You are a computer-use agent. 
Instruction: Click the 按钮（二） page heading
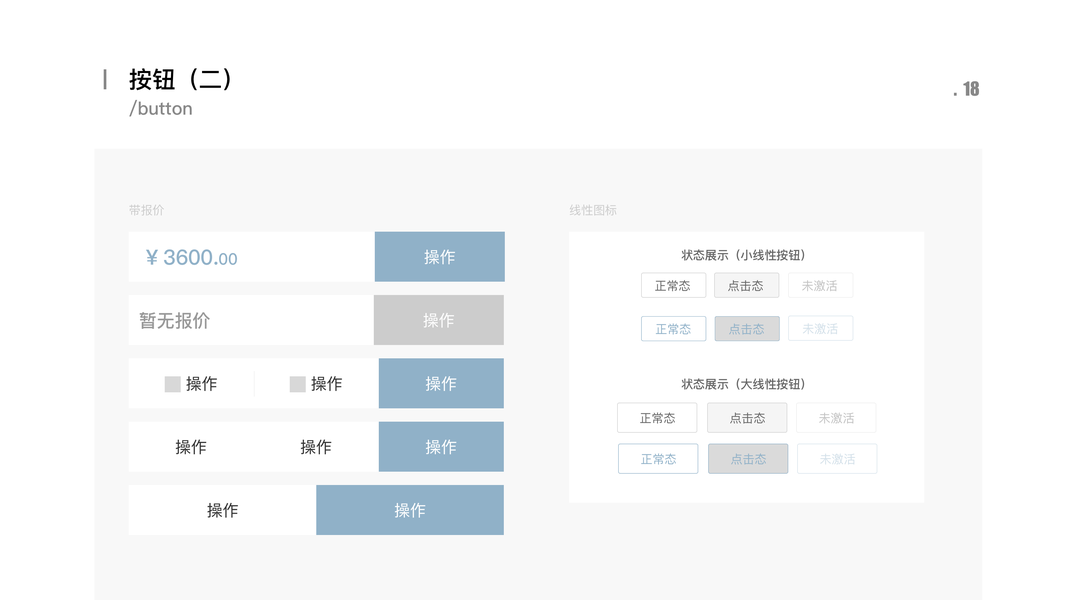point(181,79)
